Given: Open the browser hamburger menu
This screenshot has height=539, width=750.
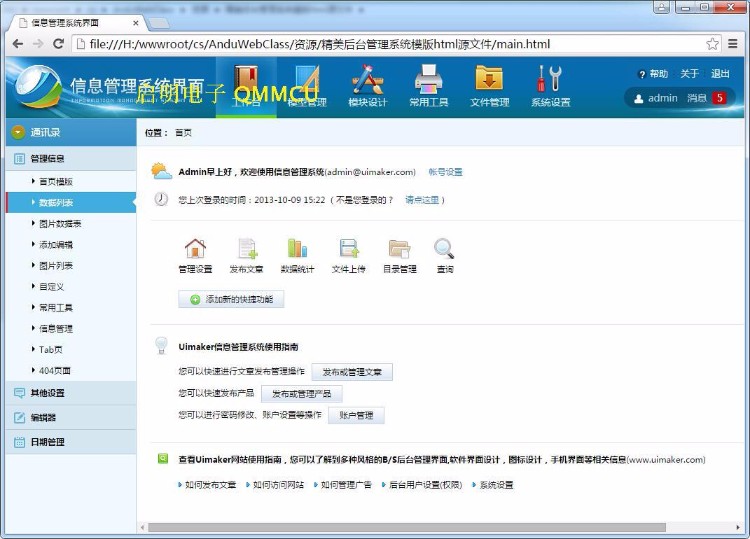Looking at the screenshot, I should click(733, 44).
